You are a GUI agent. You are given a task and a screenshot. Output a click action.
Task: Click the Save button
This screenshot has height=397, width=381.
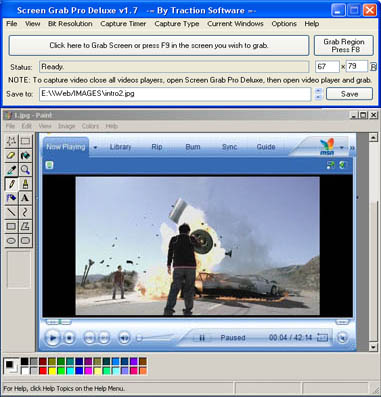(x=349, y=94)
